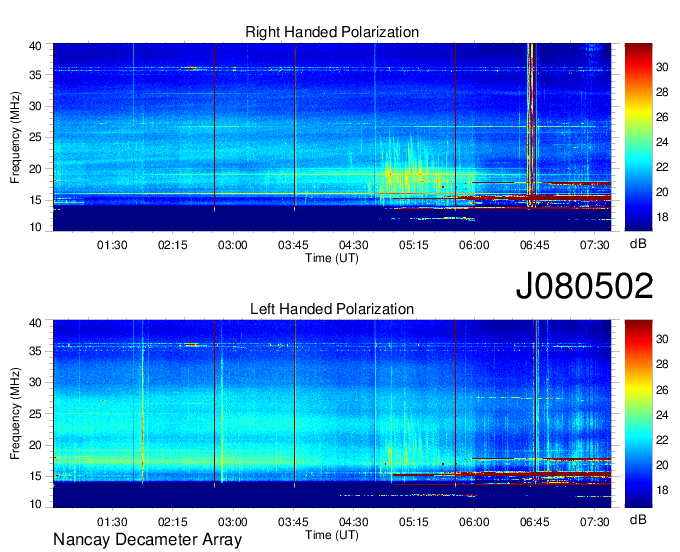Click the 10 MHz tick on right-handed plot
Viewport: 680px width, 552px height.
pyautogui.click(x=36, y=227)
